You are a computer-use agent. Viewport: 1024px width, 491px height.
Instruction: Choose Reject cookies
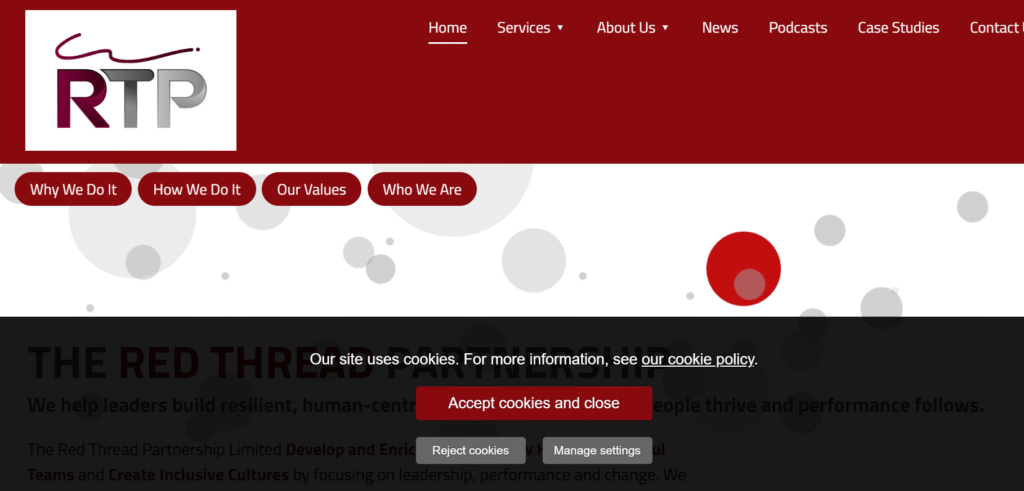pyautogui.click(x=470, y=451)
